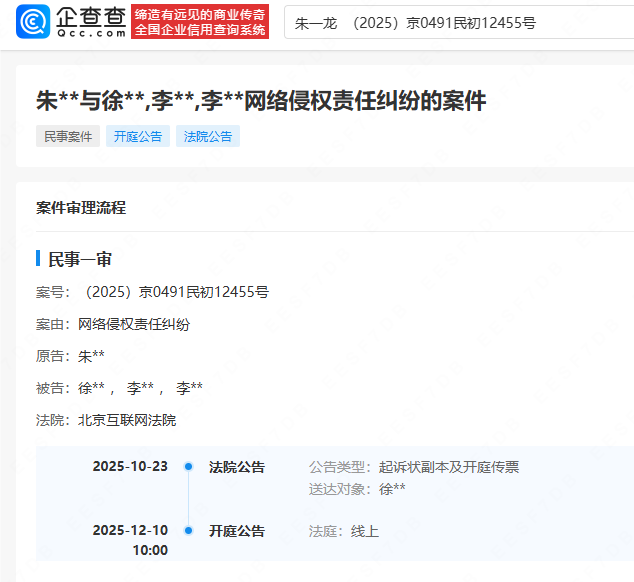Click the case number in the 案号 row

[x=177, y=292]
